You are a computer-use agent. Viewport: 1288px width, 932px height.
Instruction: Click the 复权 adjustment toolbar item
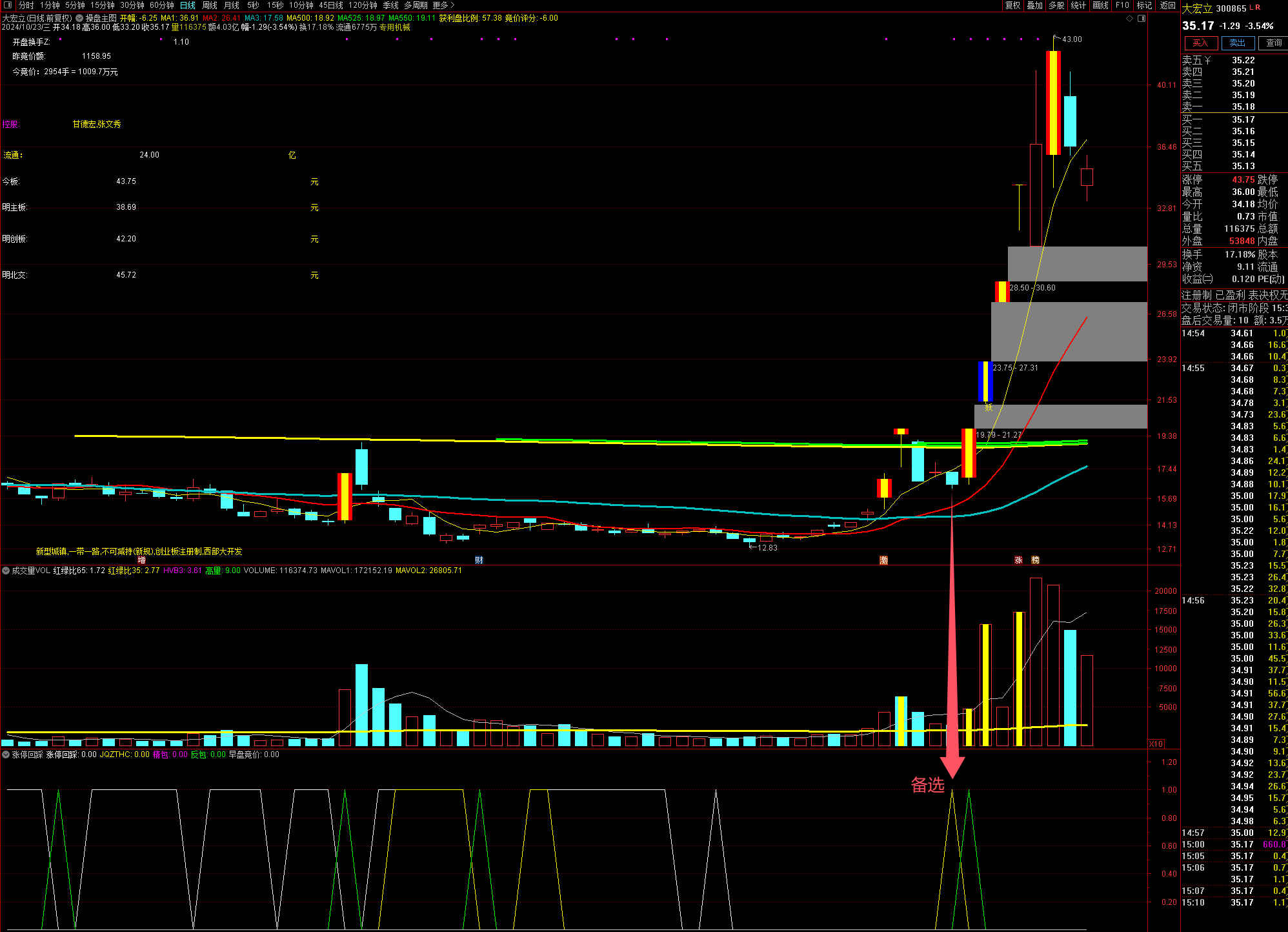click(1013, 5)
